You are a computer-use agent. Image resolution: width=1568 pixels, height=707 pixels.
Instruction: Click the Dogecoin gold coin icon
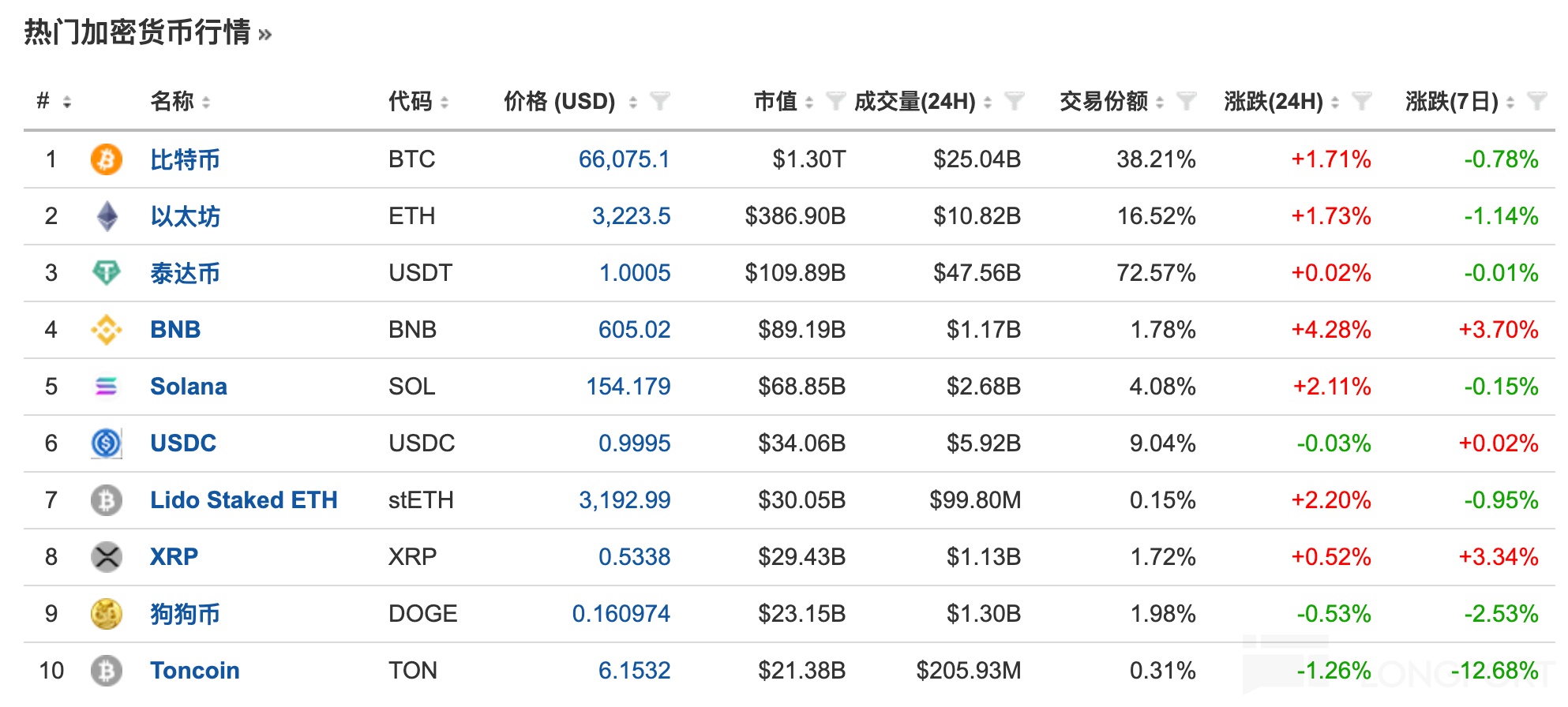pyautogui.click(x=106, y=614)
